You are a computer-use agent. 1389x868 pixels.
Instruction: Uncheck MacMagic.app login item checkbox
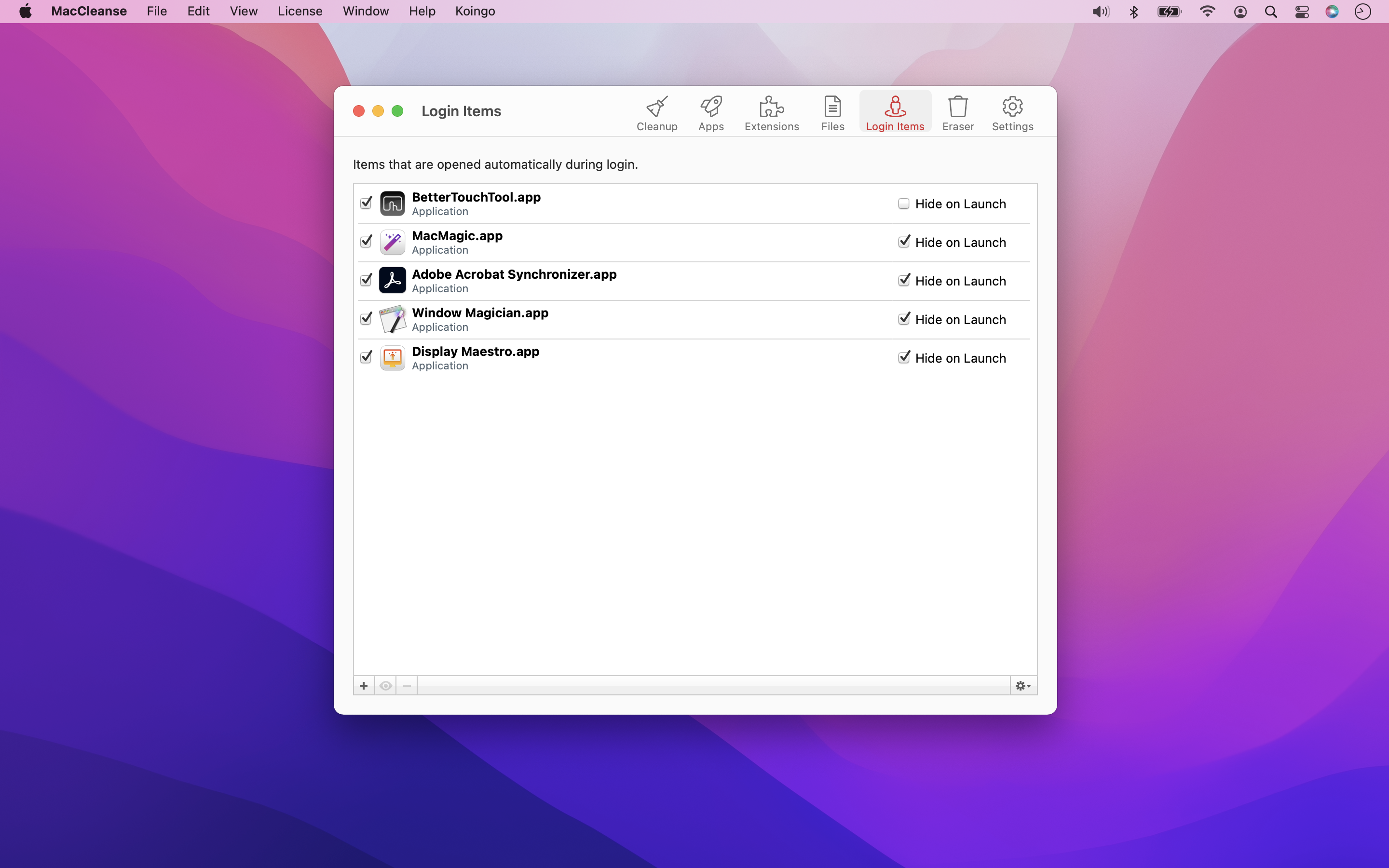click(x=366, y=242)
